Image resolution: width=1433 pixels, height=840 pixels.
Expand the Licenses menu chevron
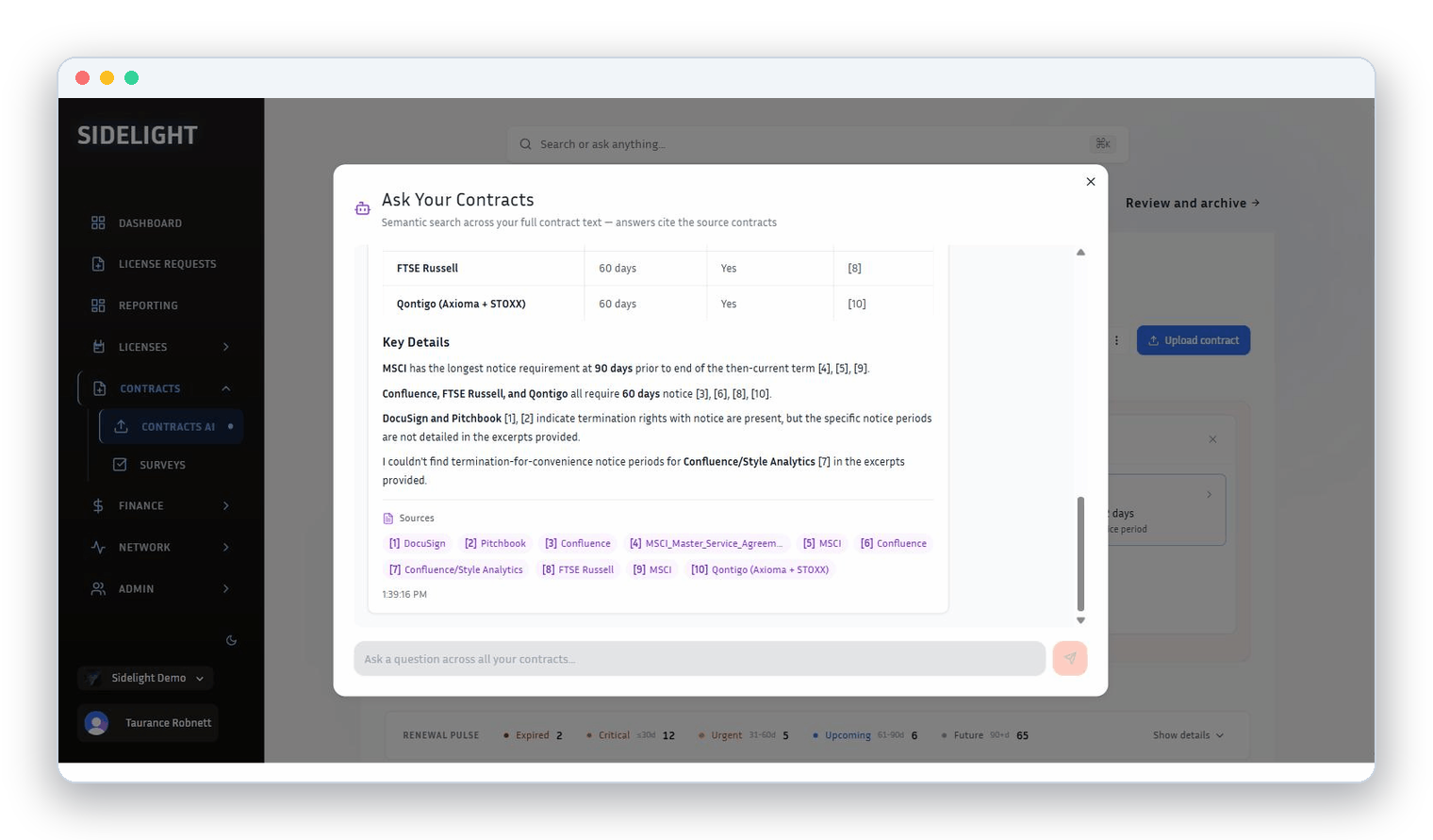tap(226, 347)
